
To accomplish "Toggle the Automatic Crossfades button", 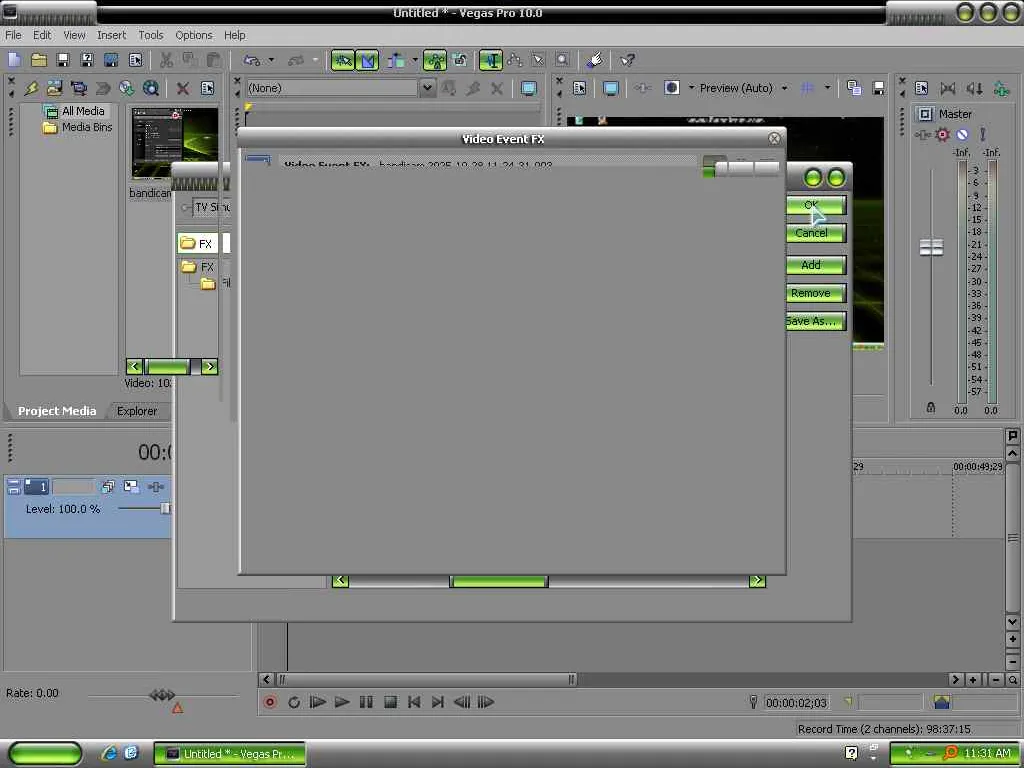I will pos(367,60).
